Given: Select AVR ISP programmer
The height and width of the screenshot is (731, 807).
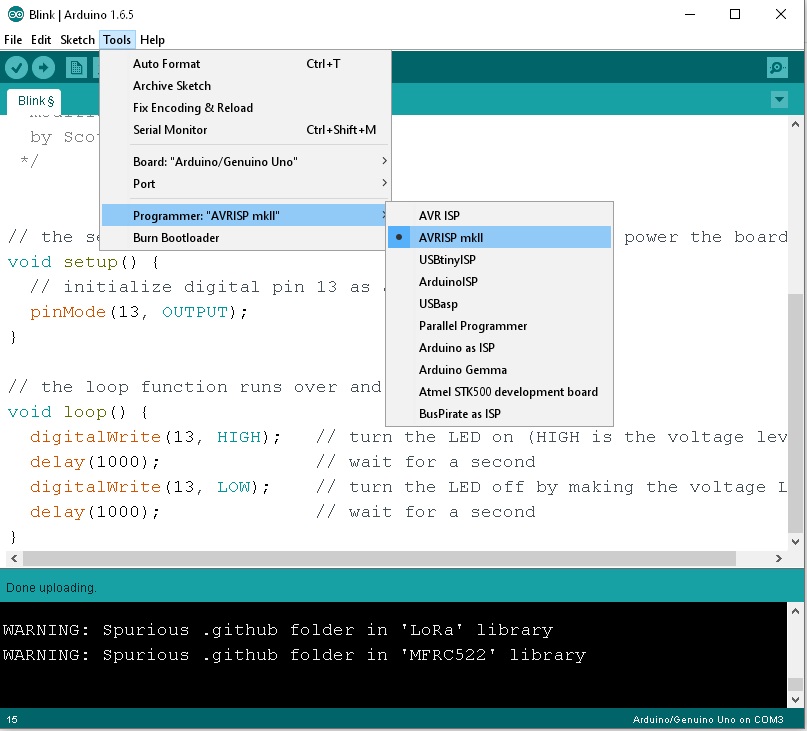Looking at the screenshot, I should [x=499, y=216].
